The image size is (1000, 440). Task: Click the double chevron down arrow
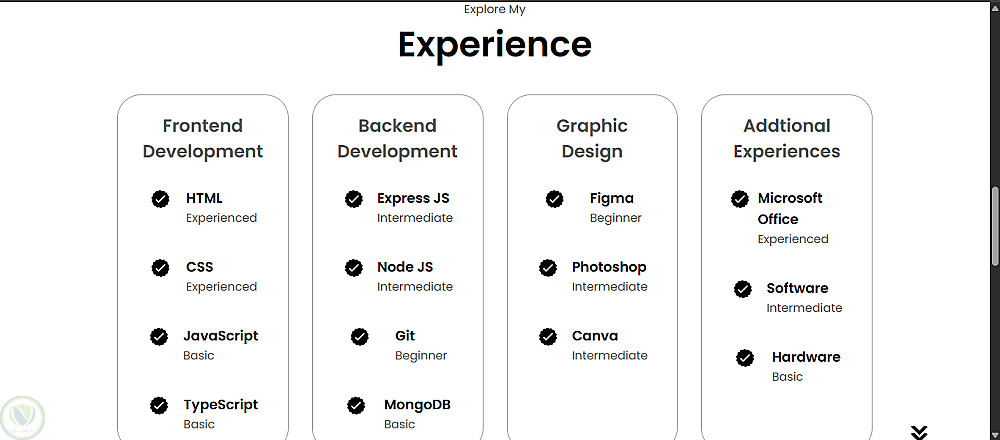tap(919, 432)
